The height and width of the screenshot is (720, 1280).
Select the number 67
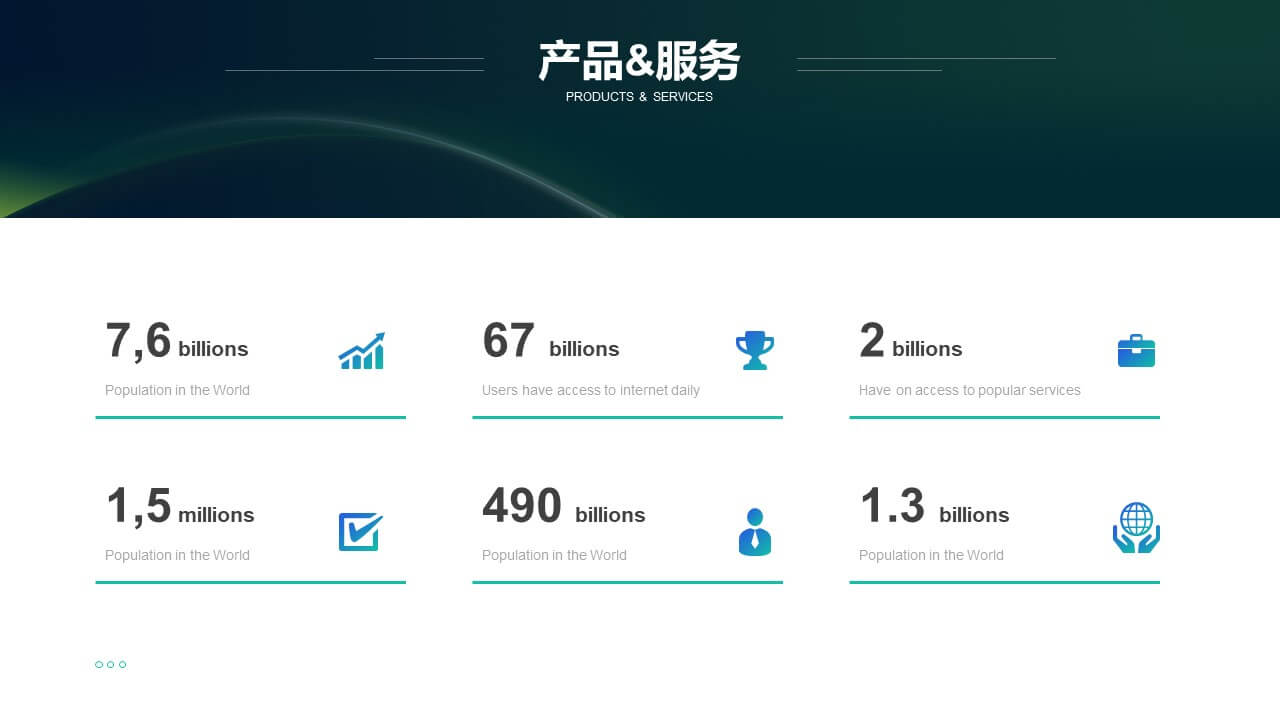click(508, 341)
